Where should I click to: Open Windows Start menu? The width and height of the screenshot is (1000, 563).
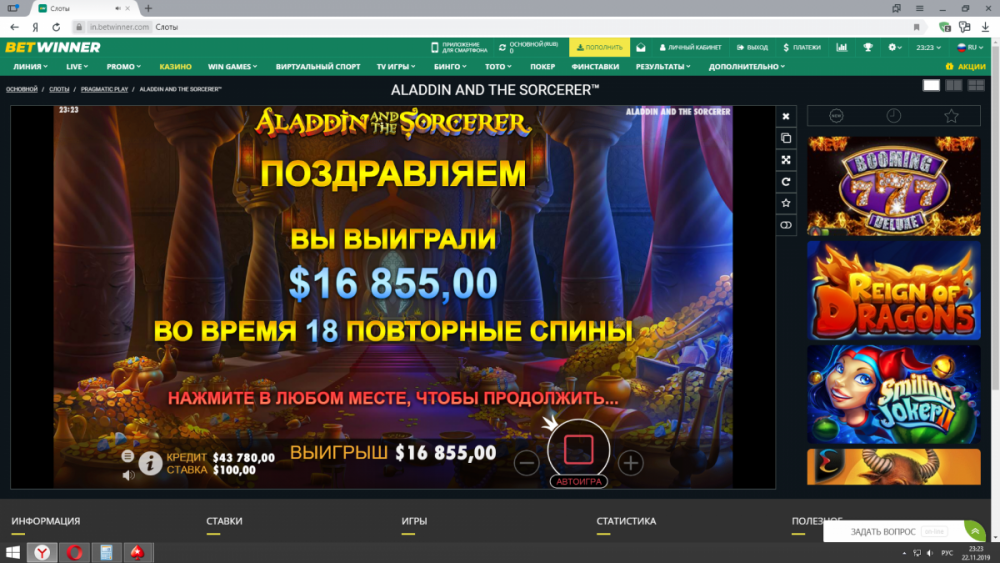tap(13, 552)
